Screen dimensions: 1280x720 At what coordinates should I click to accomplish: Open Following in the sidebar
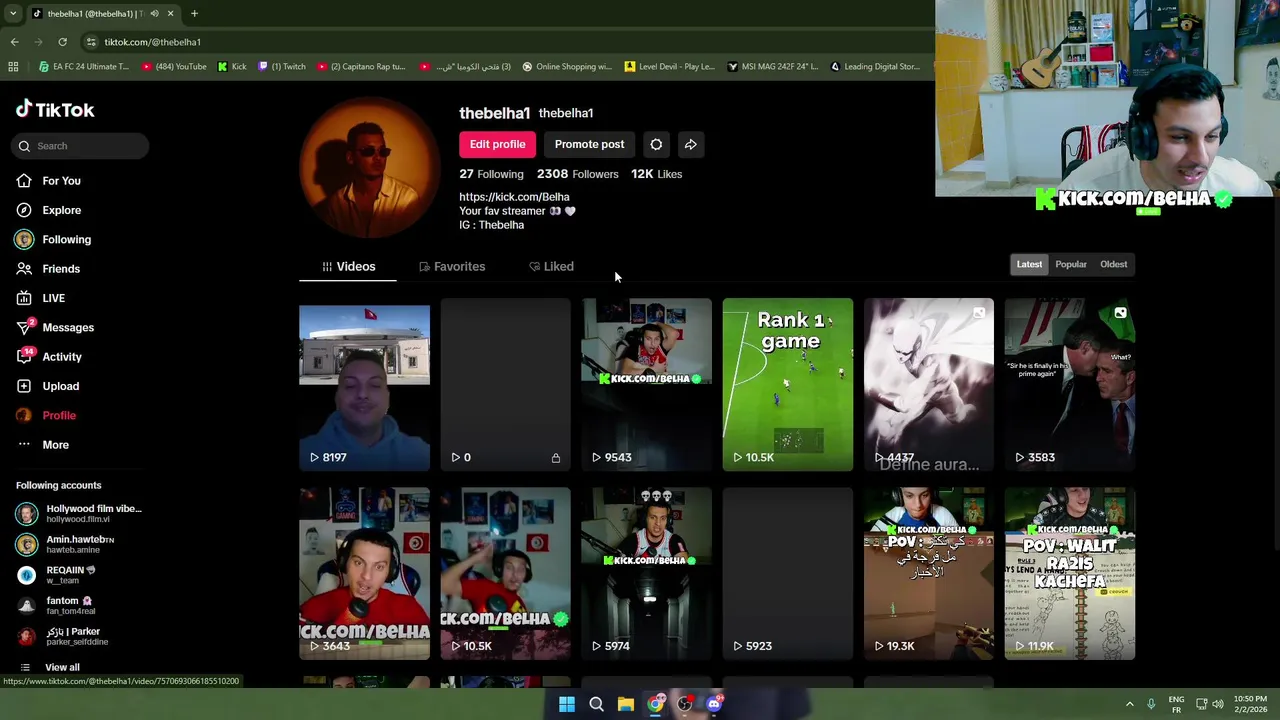(53, 240)
